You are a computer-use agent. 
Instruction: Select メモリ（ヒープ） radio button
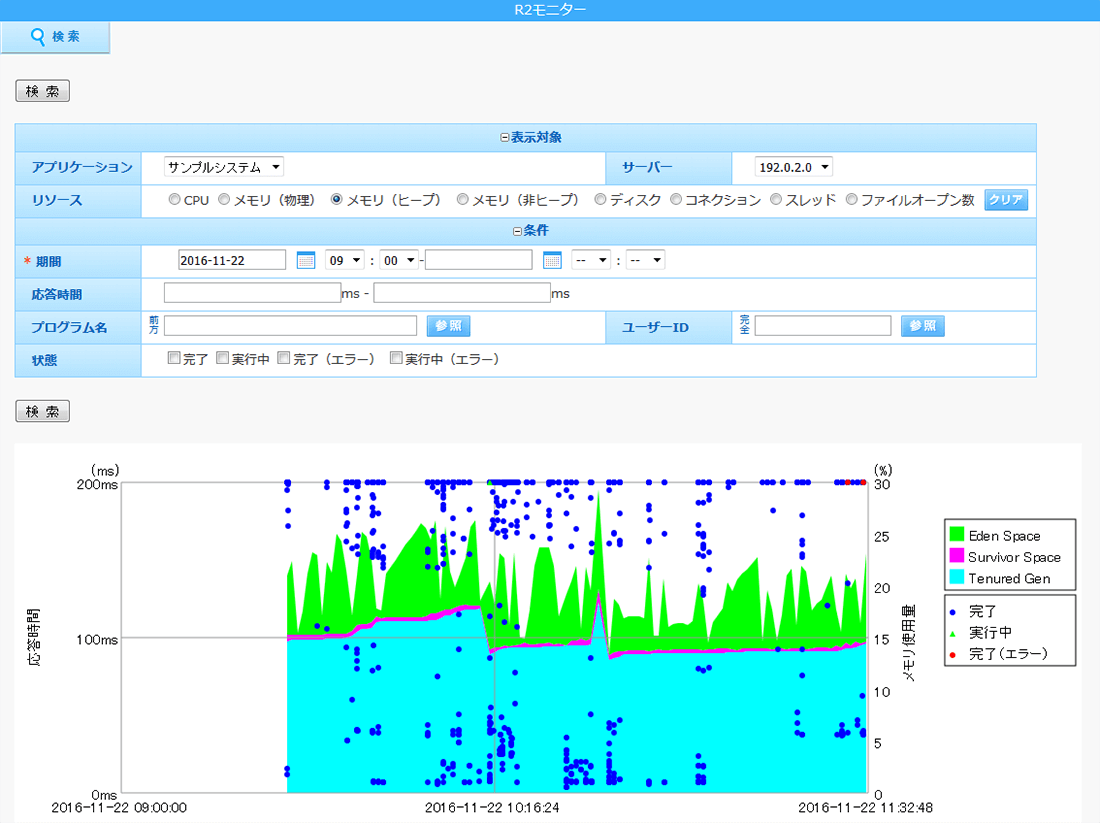tap(337, 199)
